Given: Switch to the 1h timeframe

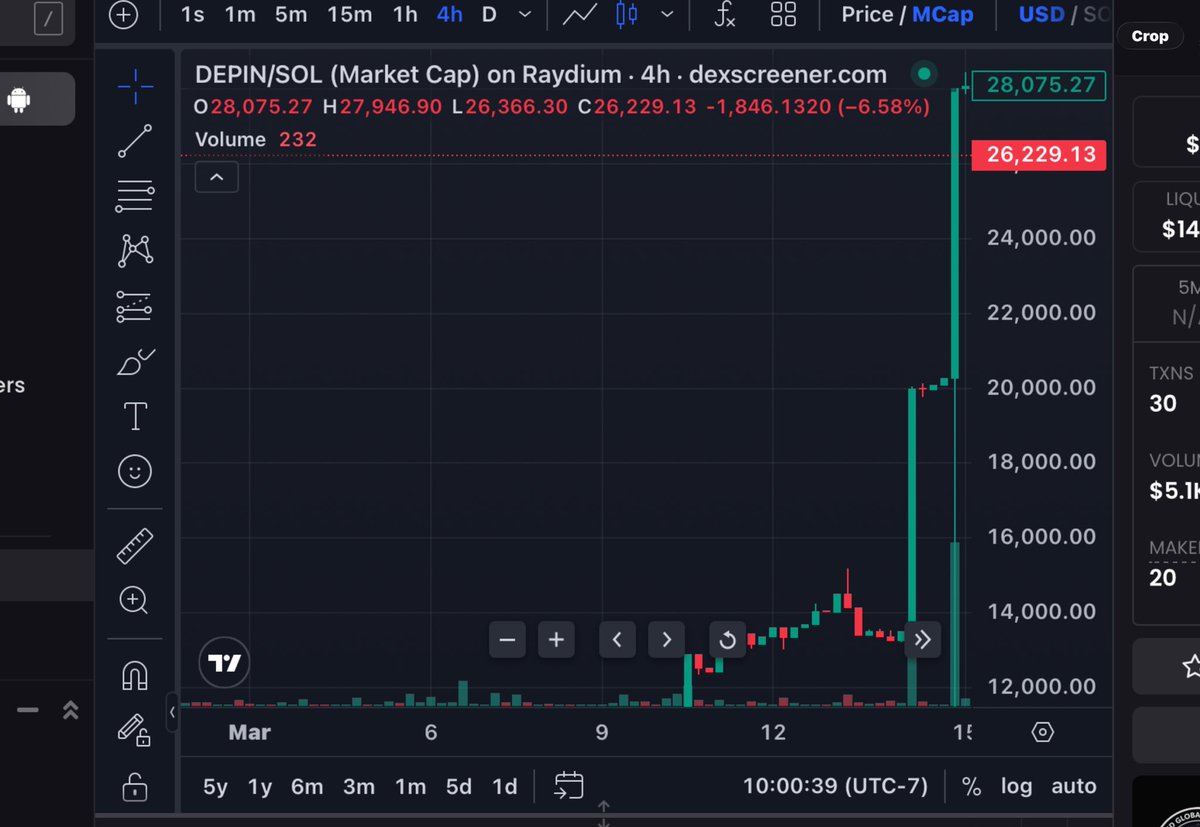Looking at the screenshot, I should pos(405,14).
